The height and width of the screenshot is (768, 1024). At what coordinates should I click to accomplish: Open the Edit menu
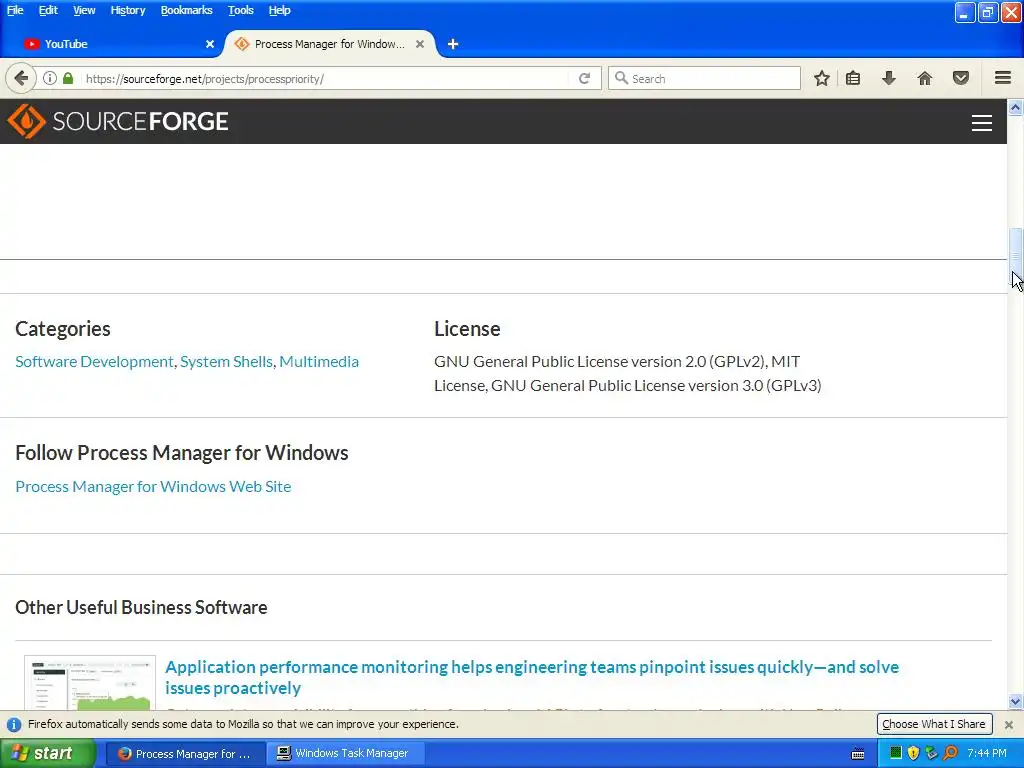pyautogui.click(x=48, y=10)
